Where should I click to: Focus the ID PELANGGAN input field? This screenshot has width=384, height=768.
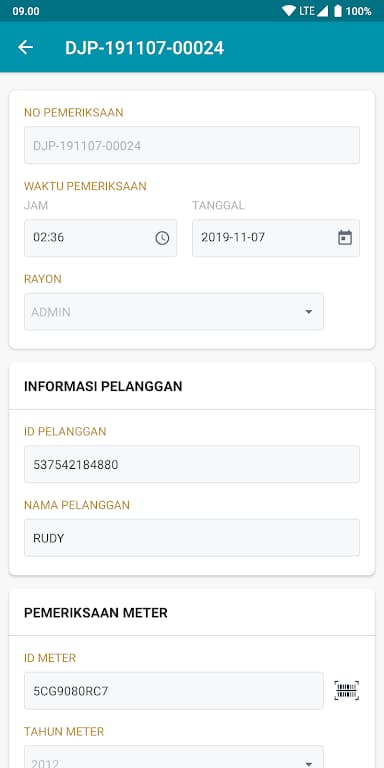pyautogui.click(x=192, y=464)
